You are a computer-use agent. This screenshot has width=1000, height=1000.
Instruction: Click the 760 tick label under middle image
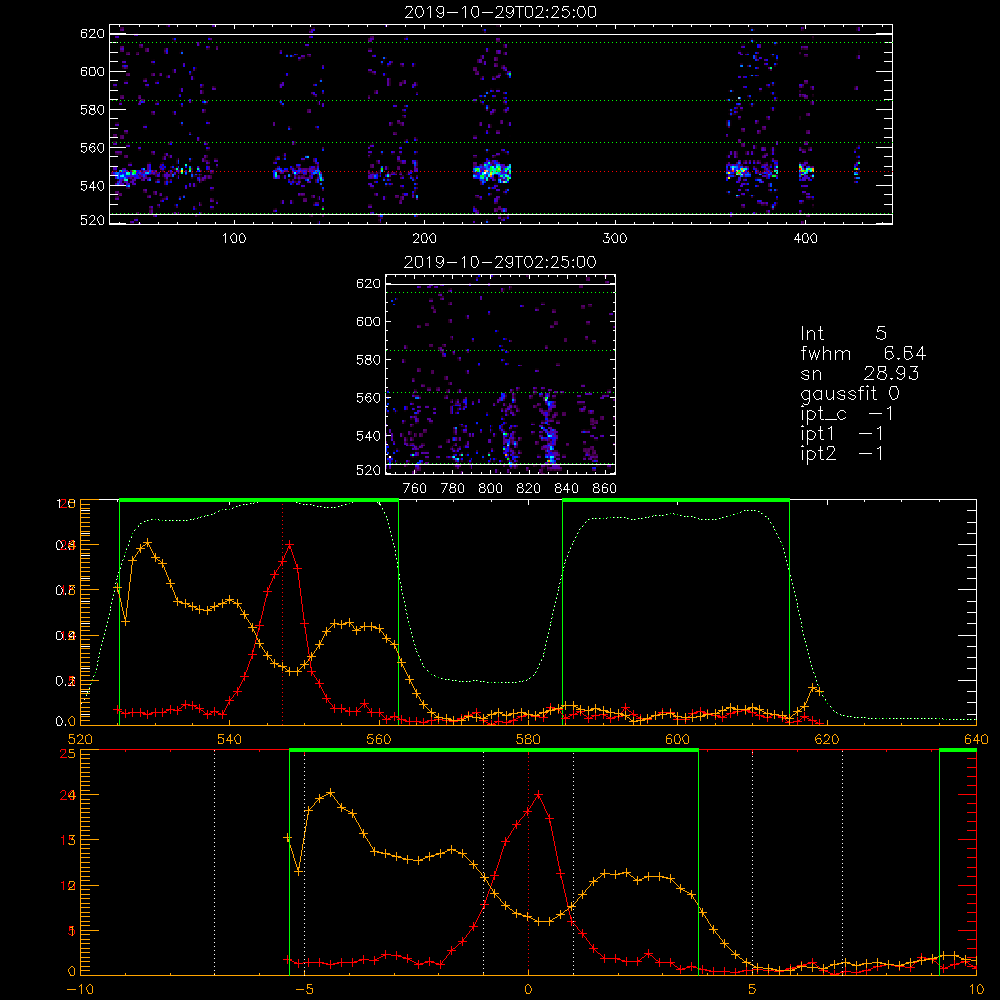pos(415,488)
